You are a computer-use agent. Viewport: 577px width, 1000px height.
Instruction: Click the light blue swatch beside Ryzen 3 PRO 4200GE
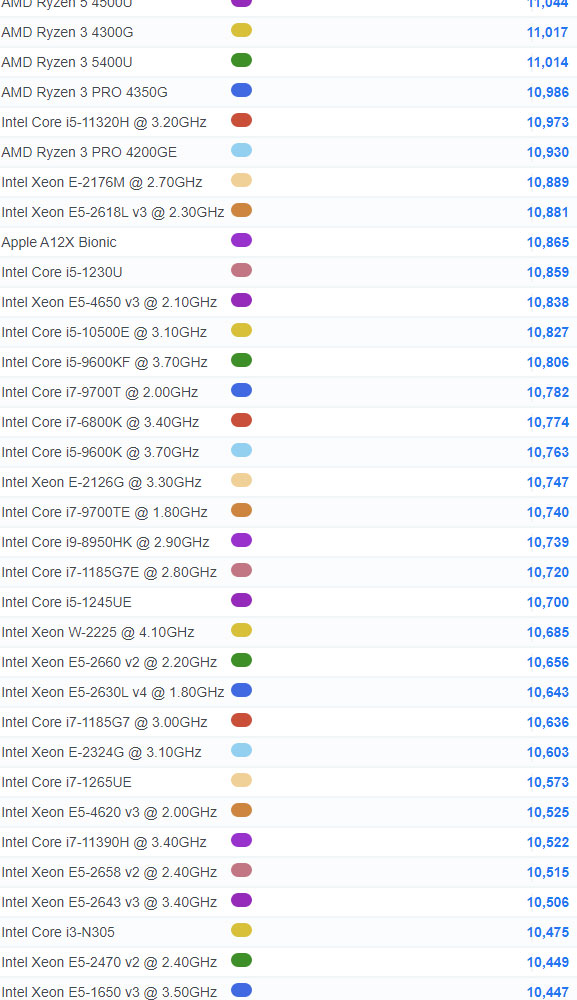pyautogui.click(x=241, y=151)
